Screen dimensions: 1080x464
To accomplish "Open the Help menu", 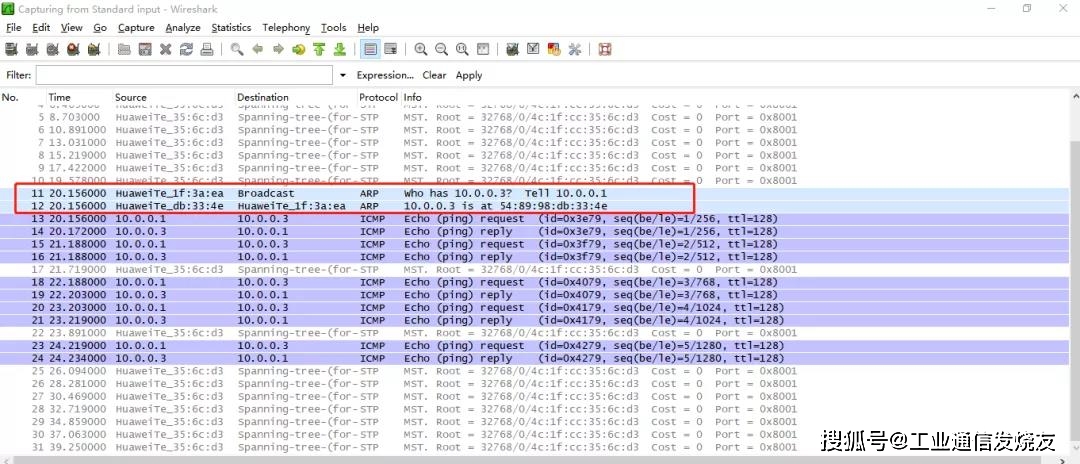I will [x=368, y=28].
